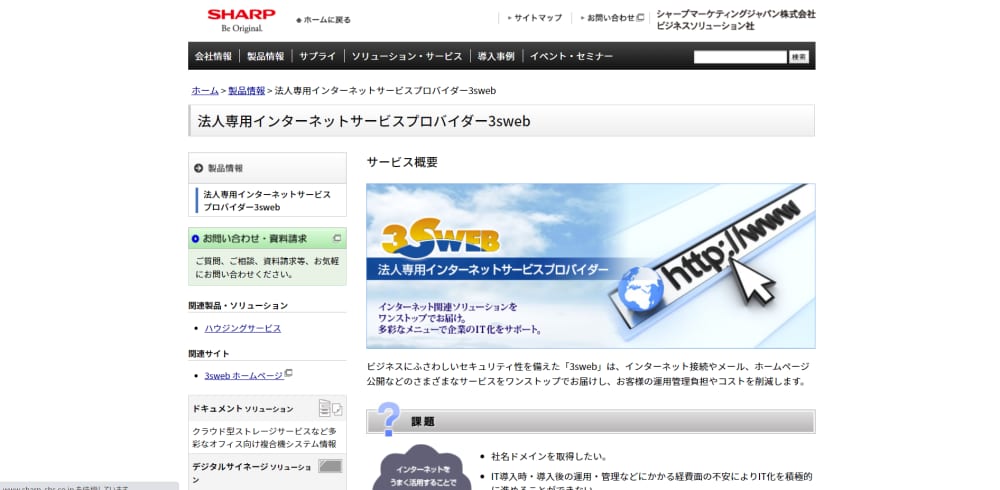Image resolution: width=1000 pixels, height=490 pixels.
Task: Open the 会社情報 menu
Action: tap(214, 56)
